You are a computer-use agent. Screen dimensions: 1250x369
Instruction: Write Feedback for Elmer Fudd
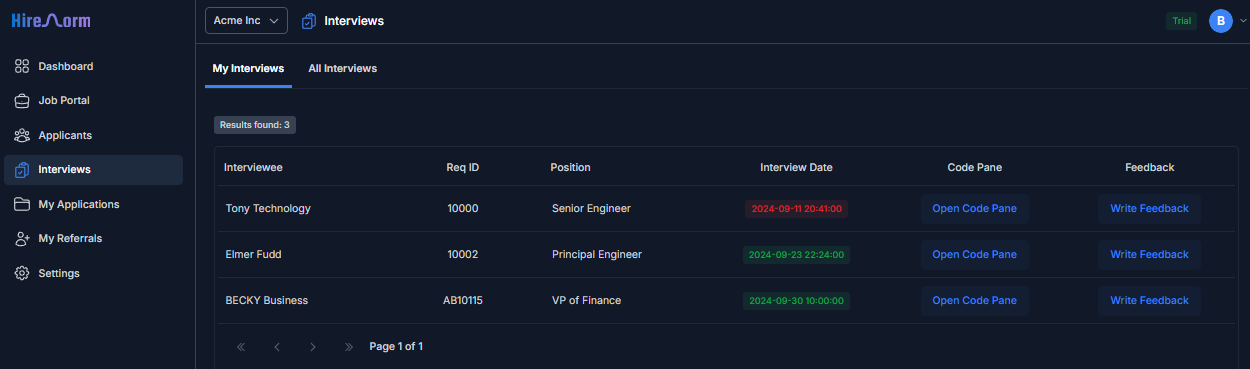tap(1149, 255)
